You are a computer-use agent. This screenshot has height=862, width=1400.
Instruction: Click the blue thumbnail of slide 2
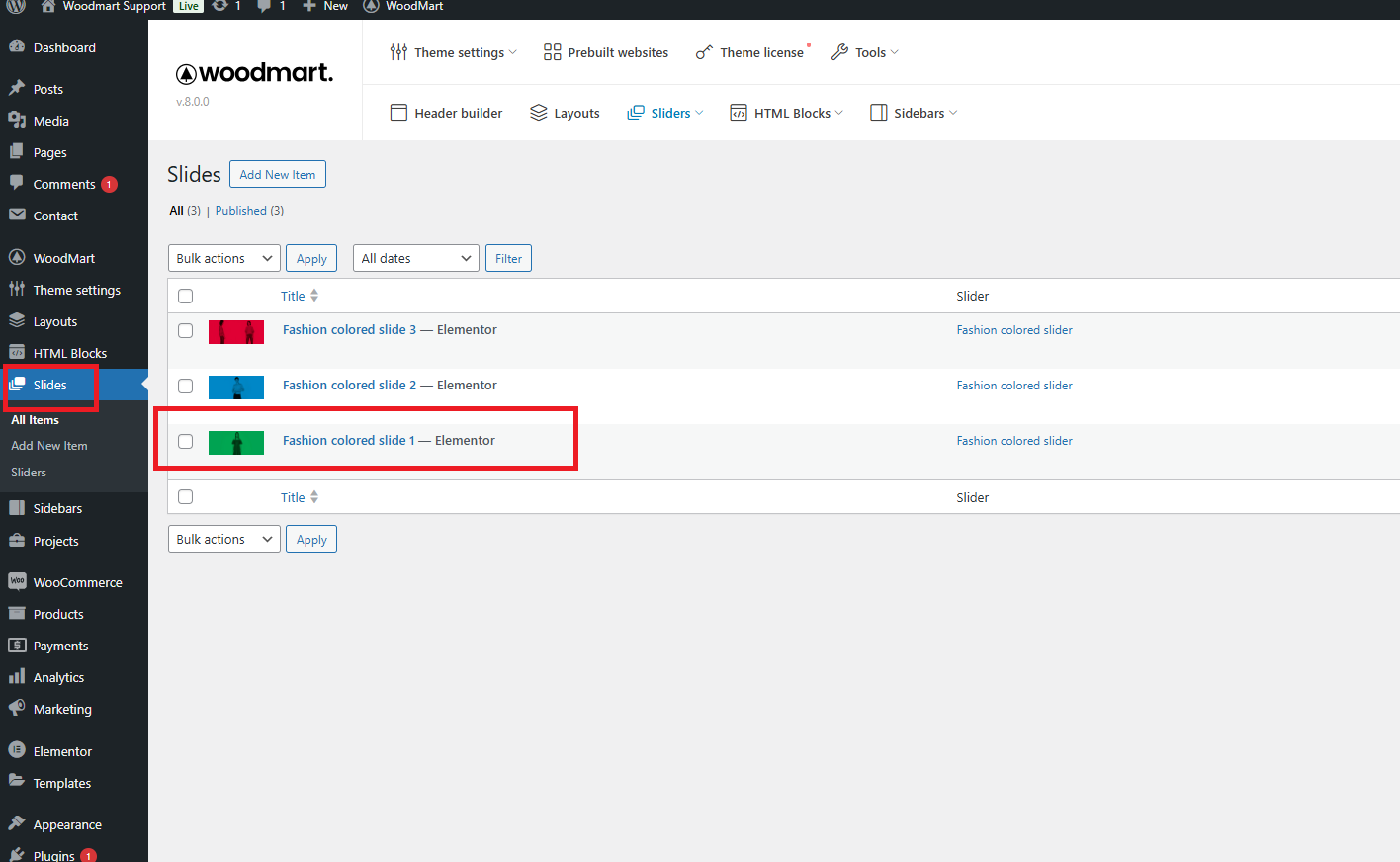236,388
